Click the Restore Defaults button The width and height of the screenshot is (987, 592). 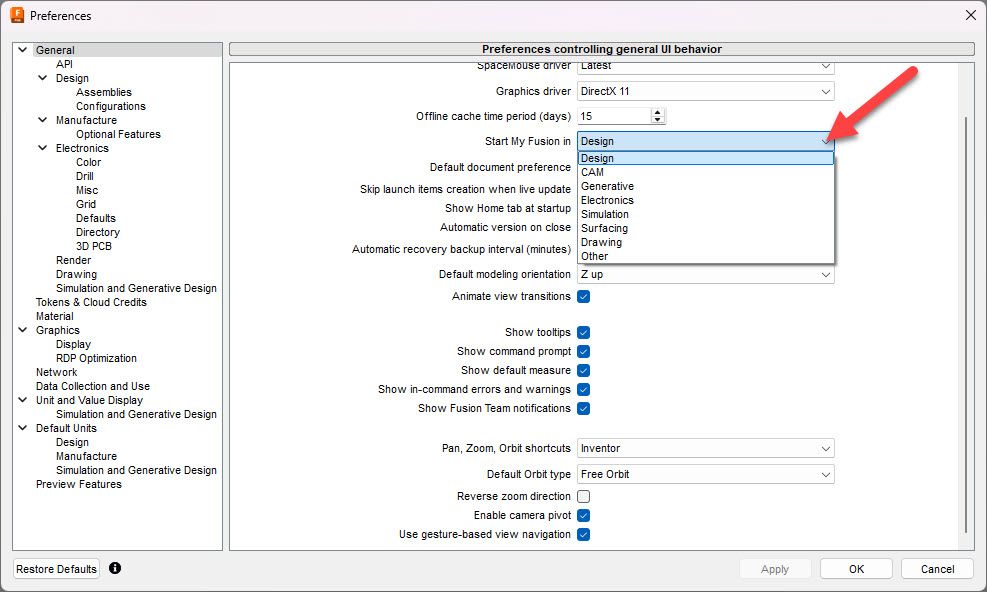pos(57,569)
